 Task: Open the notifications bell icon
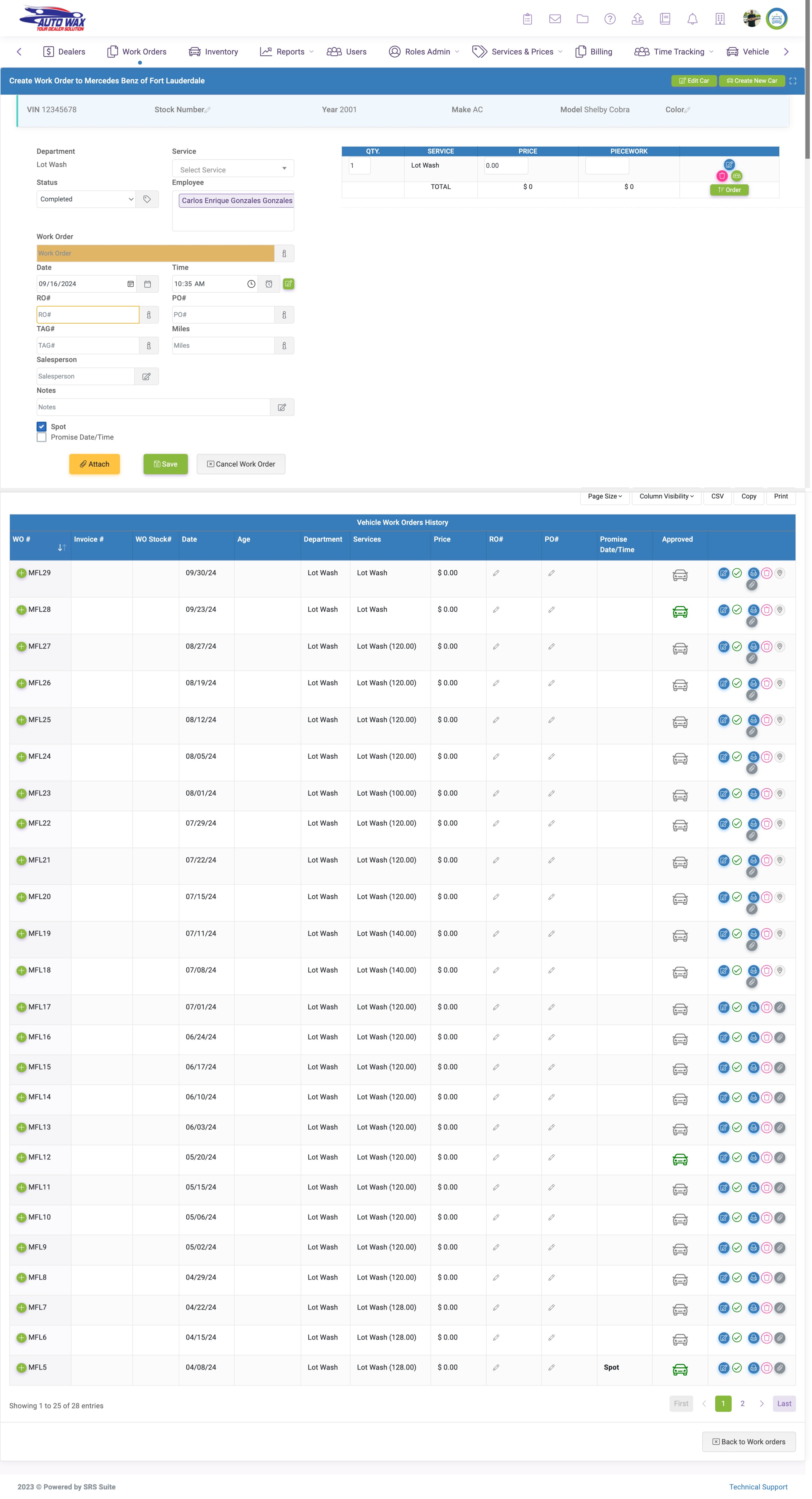click(x=692, y=19)
